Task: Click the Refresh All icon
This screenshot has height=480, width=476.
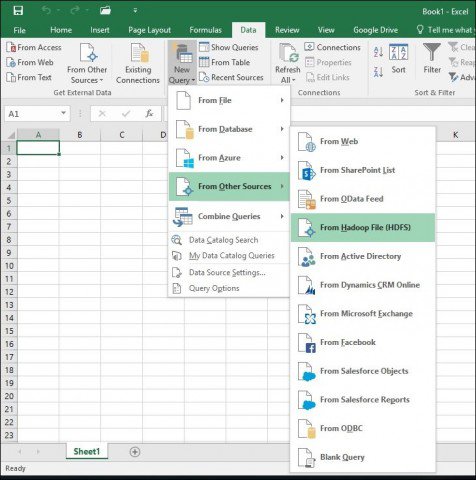Action: point(288,53)
